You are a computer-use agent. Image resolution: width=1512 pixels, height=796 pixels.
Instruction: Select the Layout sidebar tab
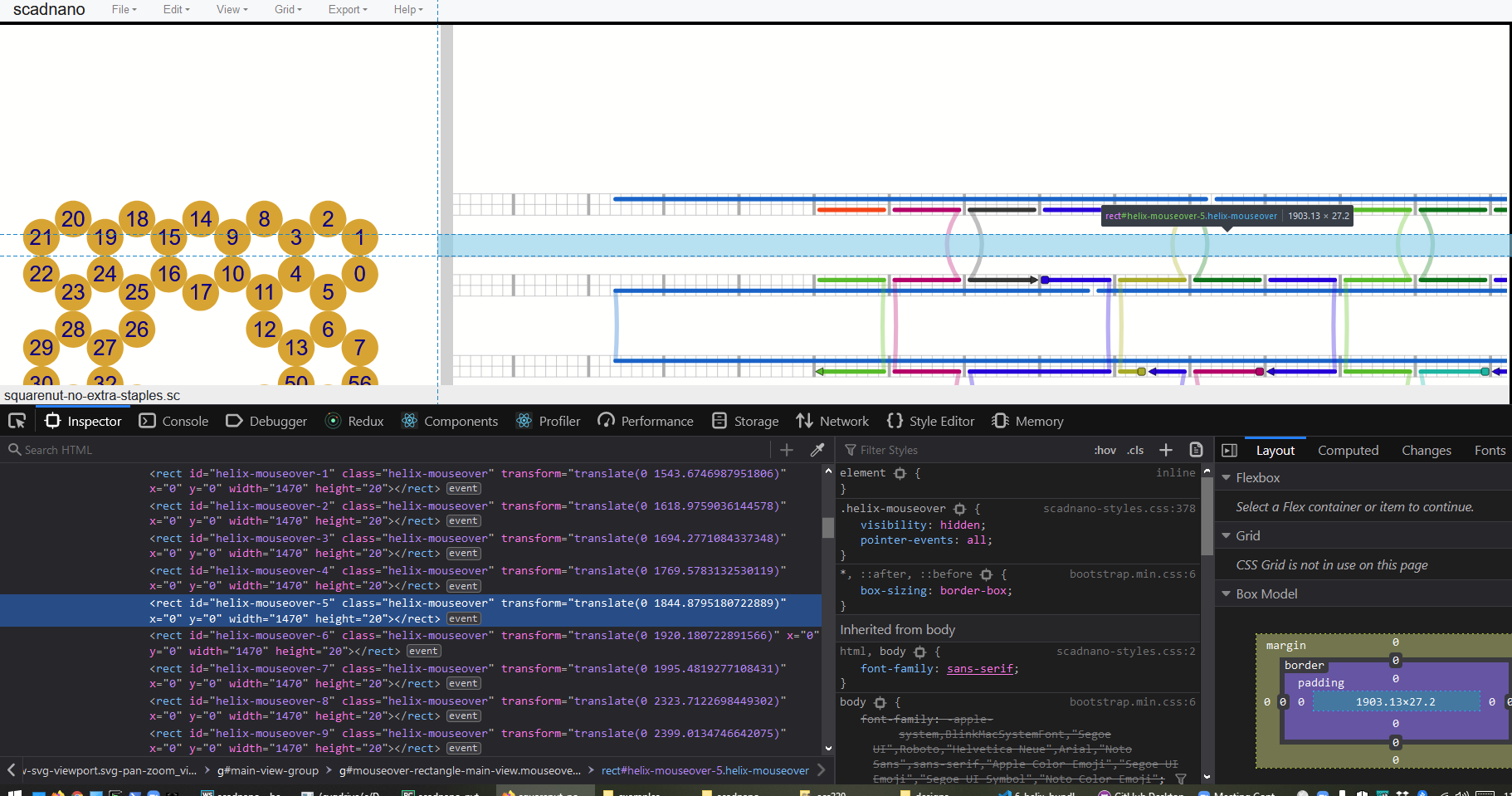pyautogui.click(x=1275, y=450)
